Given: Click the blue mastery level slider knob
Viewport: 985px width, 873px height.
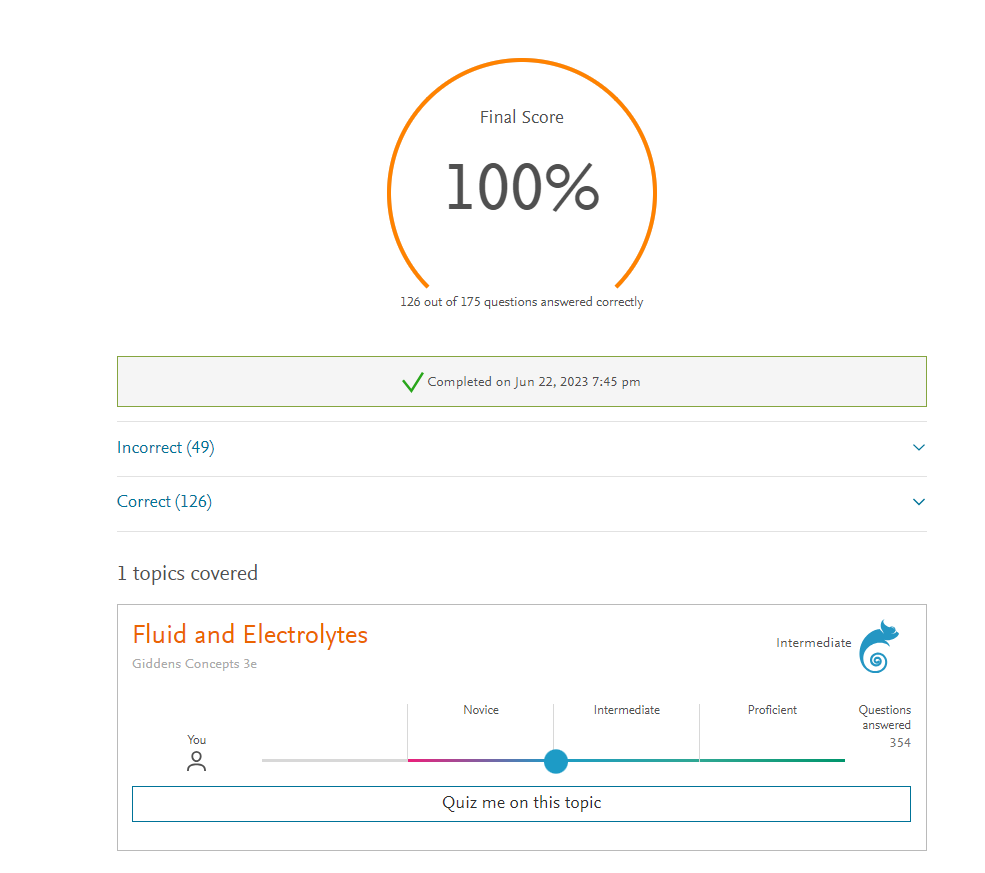Looking at the screenshot, I should click(x=556, y=761).
